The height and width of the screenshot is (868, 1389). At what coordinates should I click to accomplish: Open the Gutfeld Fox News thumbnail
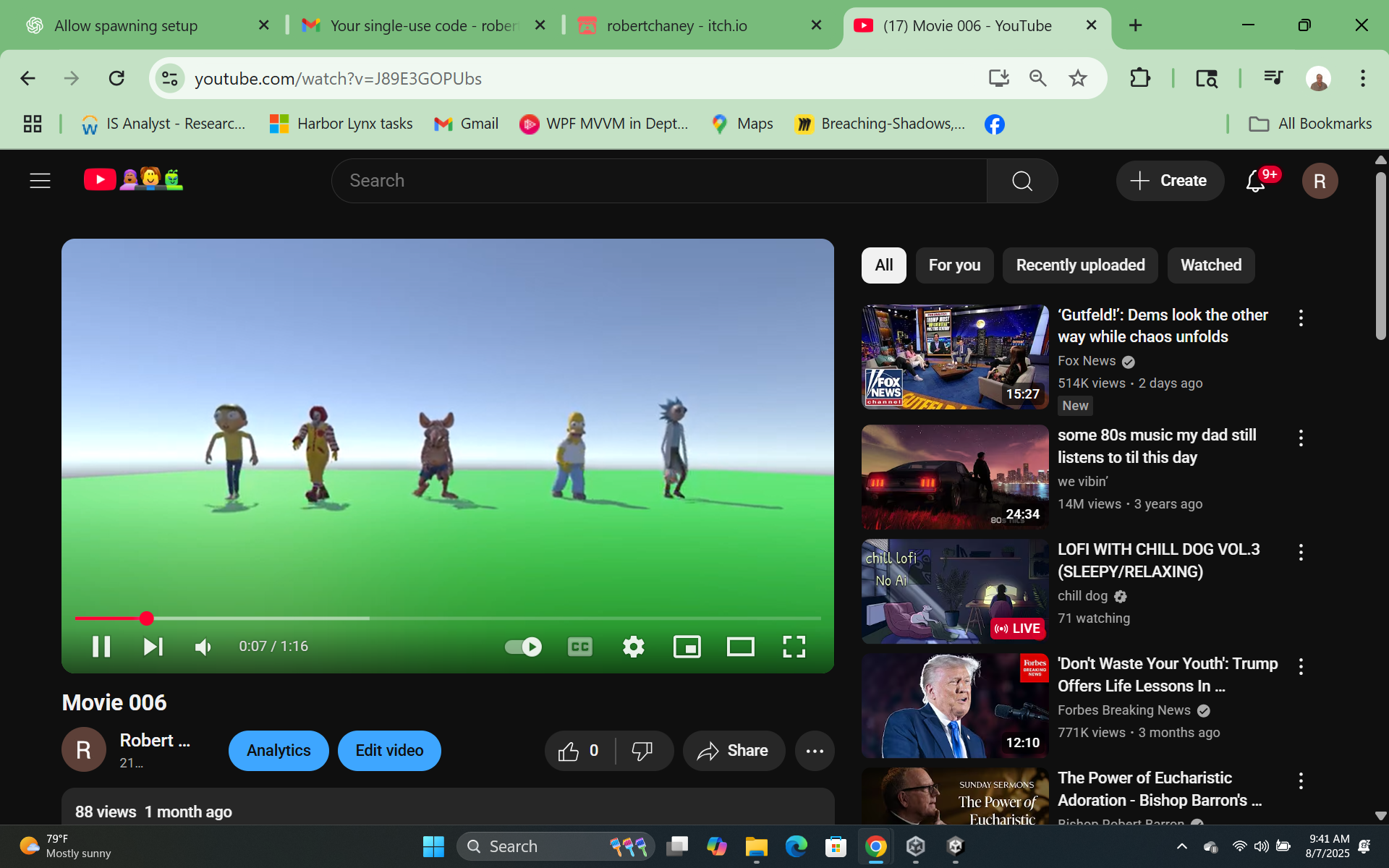coord(955,357)
